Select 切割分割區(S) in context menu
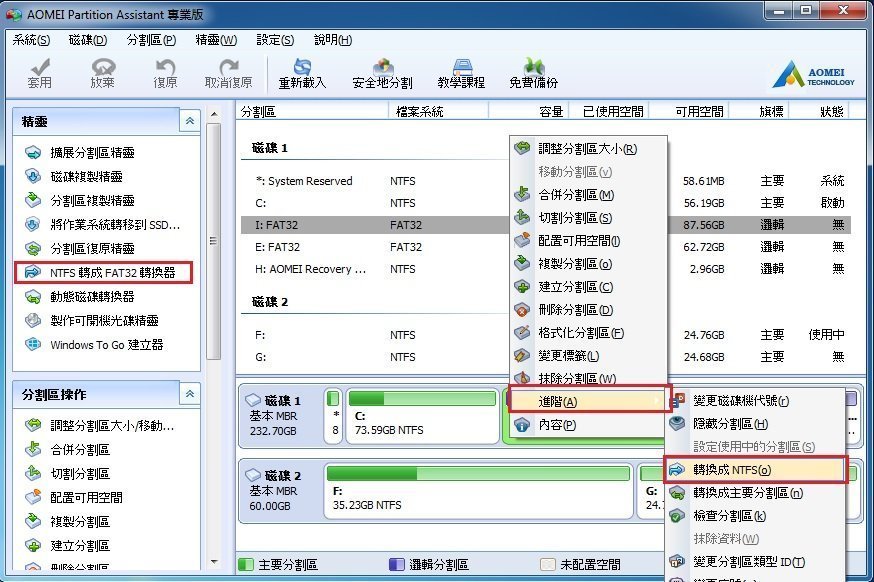Image resolution: width=874 pixels, height=582 pixels. point(589,217)
